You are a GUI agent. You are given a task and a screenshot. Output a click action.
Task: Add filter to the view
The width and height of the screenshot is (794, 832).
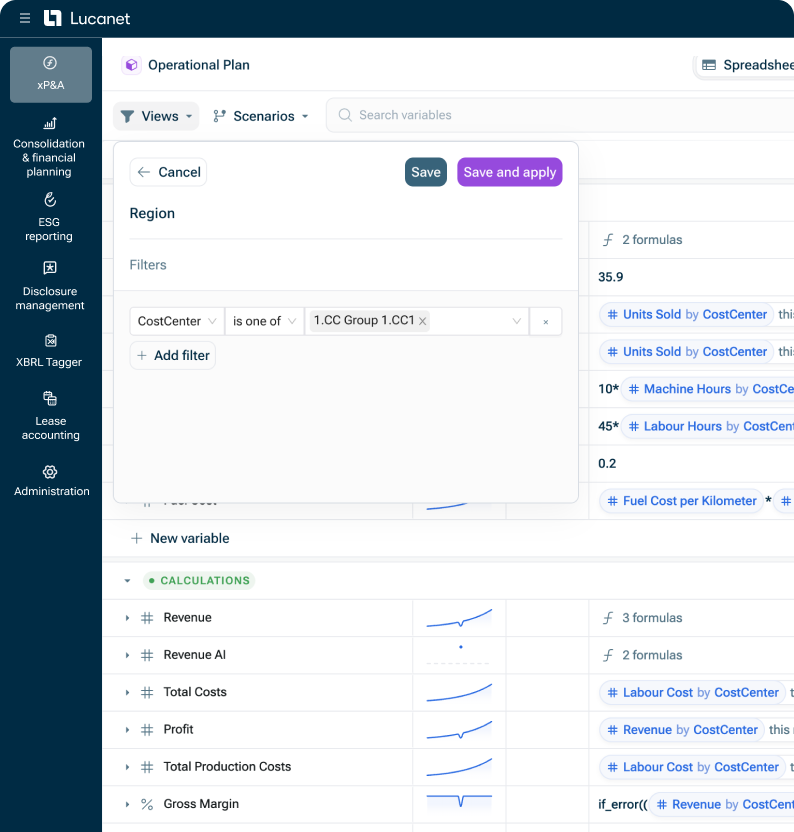tap(172, 356)
